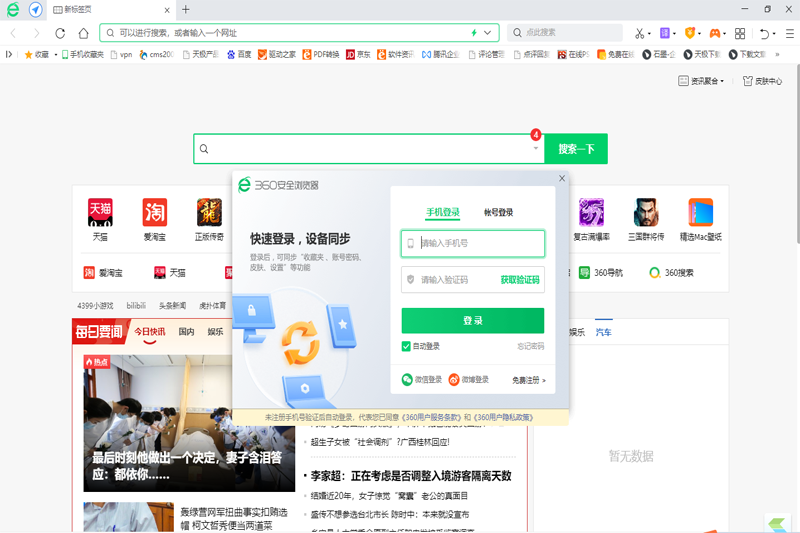The width and height of the screenshot is (800, 533).
Task: Open a new tab with plus button
Action: pos(186,9)
